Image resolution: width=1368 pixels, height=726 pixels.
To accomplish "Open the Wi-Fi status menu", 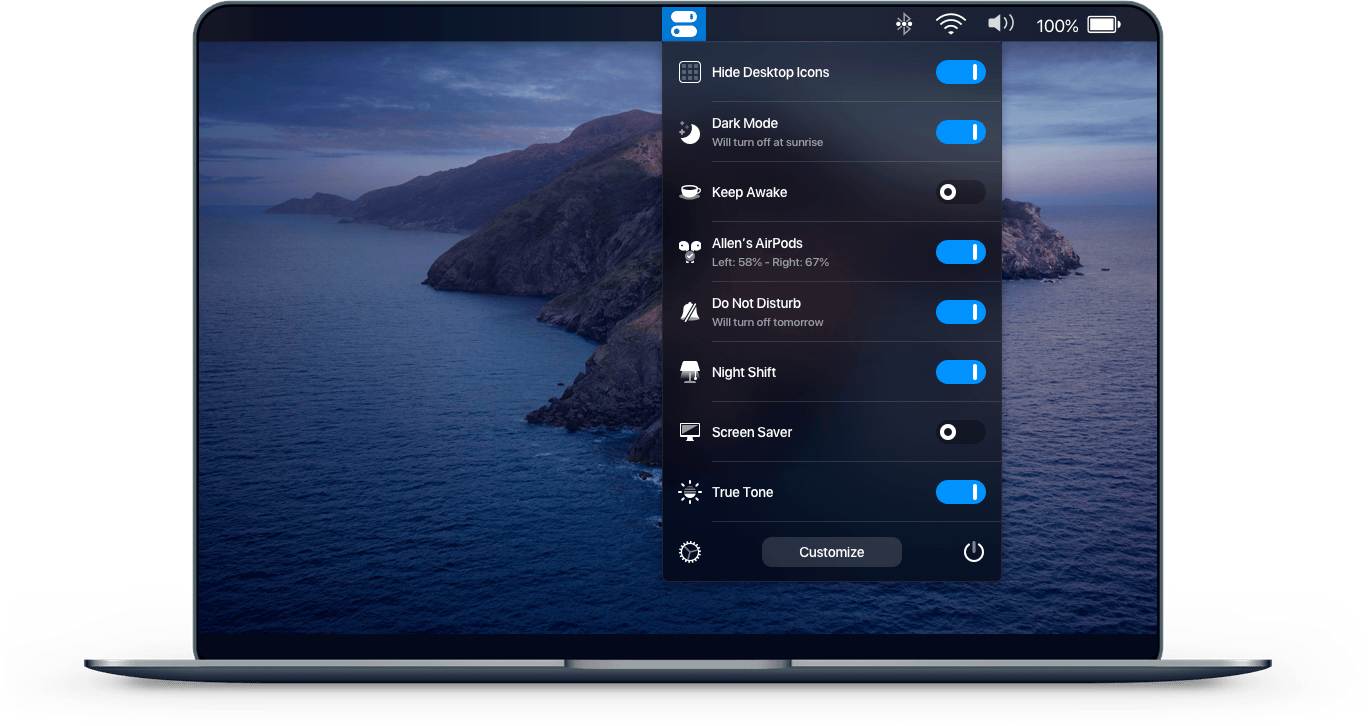I will click(x=950, y=25).
